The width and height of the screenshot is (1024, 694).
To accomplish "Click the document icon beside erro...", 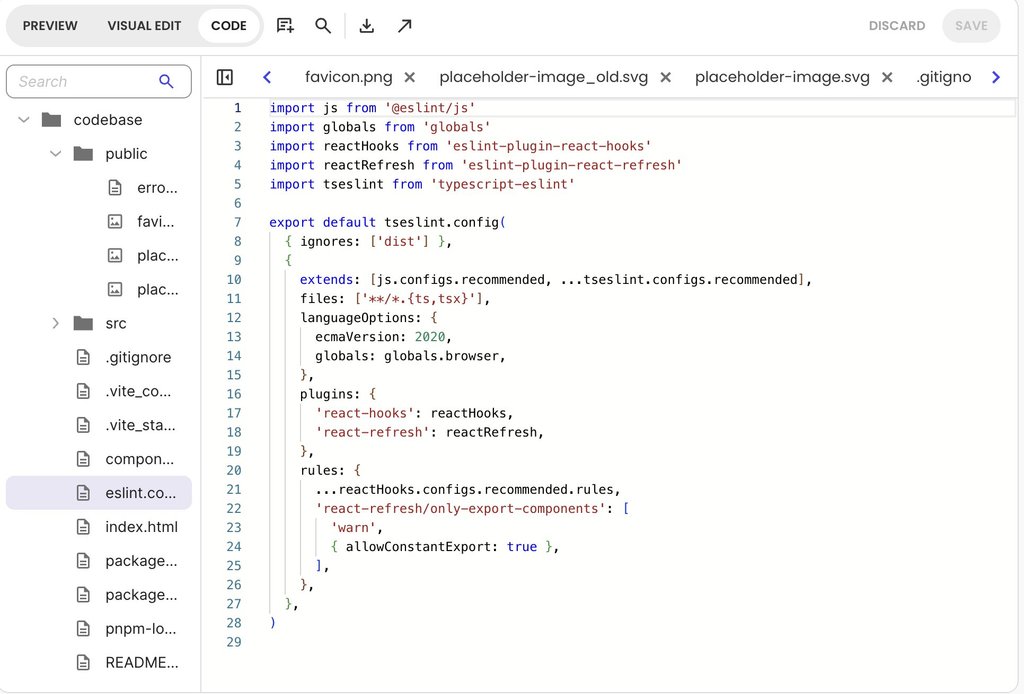I will tap(115, 187).
